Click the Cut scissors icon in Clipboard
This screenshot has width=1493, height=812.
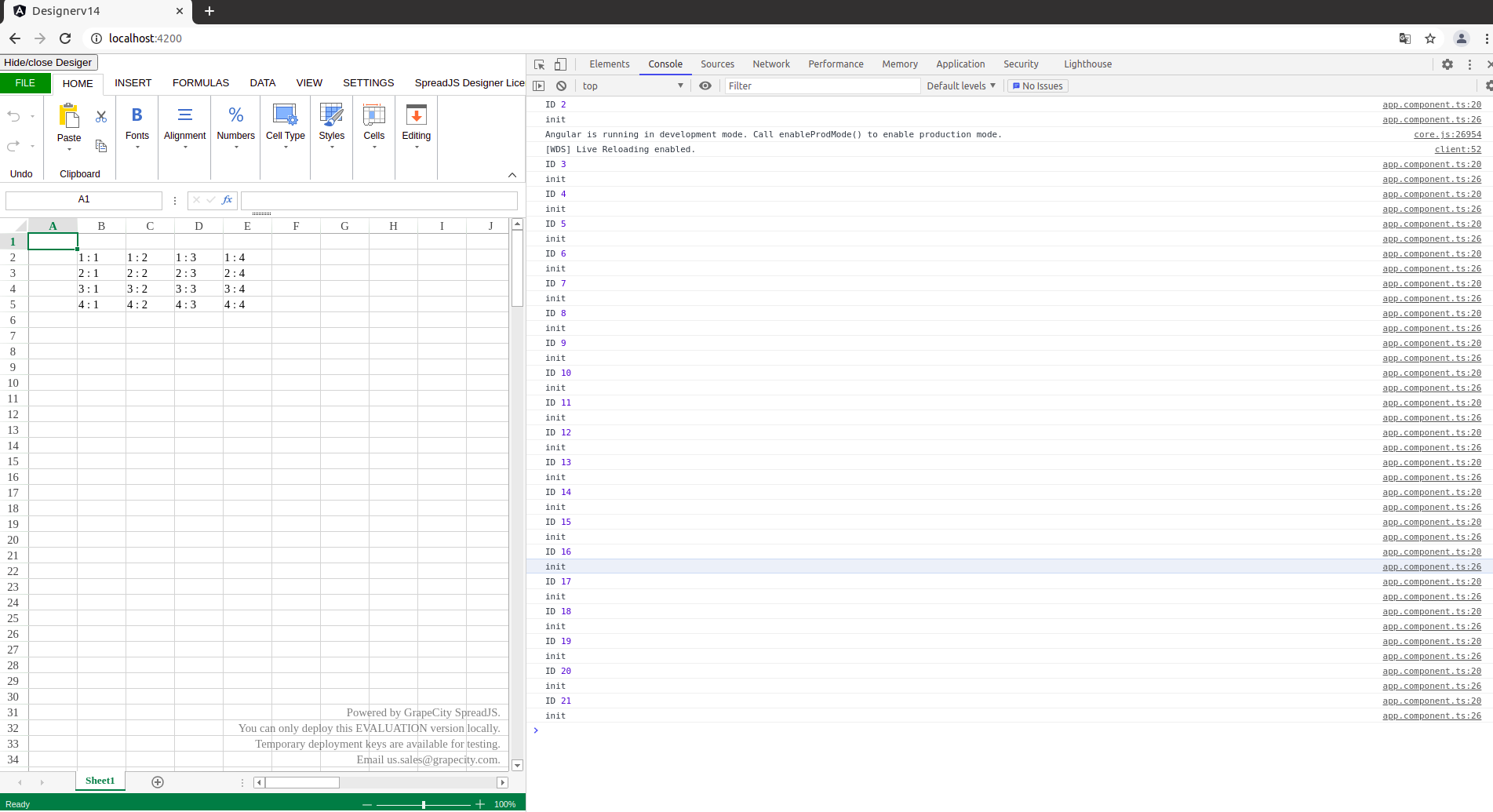pyautogui.click(x=100, y=115)
